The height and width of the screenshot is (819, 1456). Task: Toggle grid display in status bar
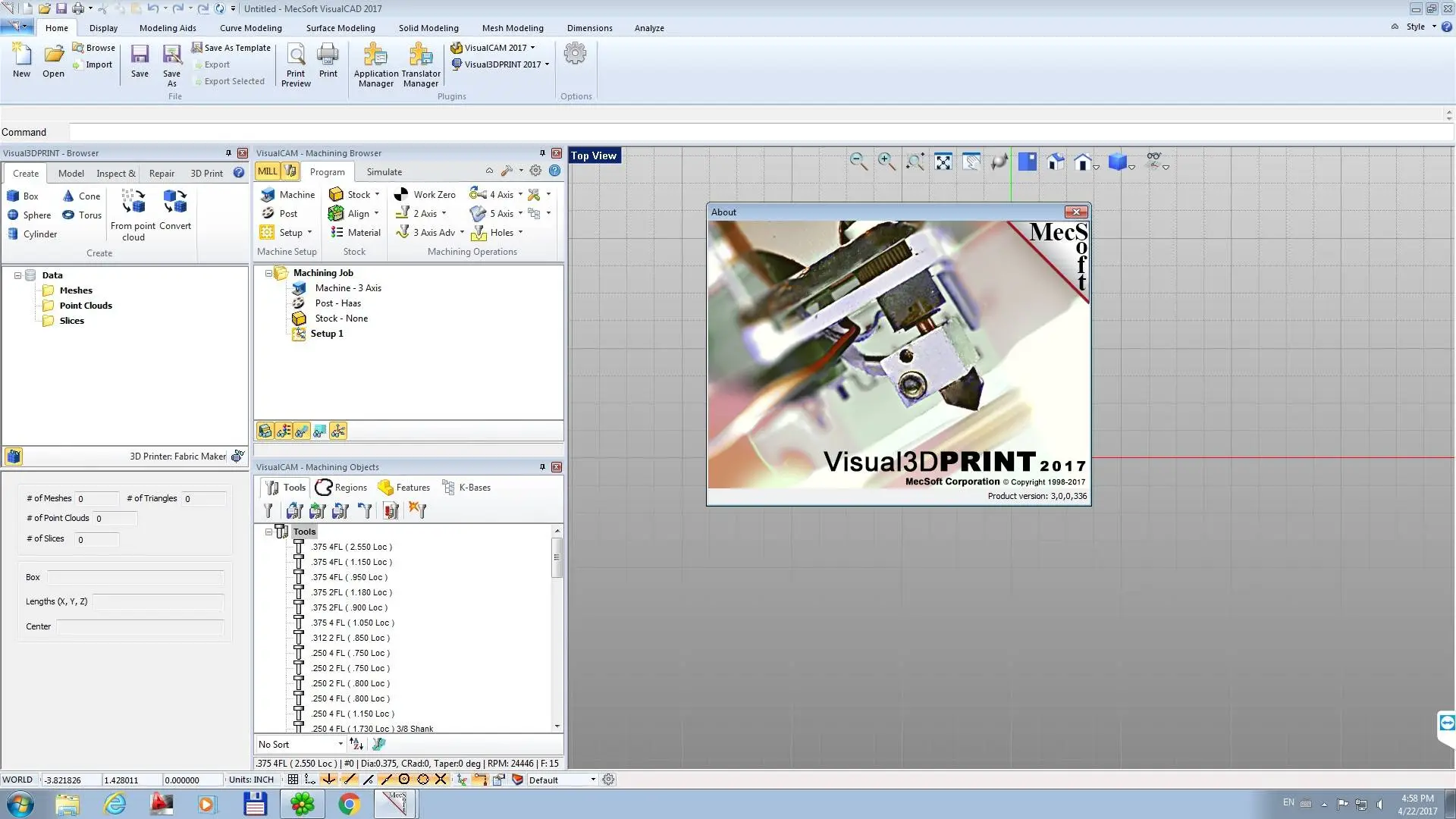pos(293,780)
